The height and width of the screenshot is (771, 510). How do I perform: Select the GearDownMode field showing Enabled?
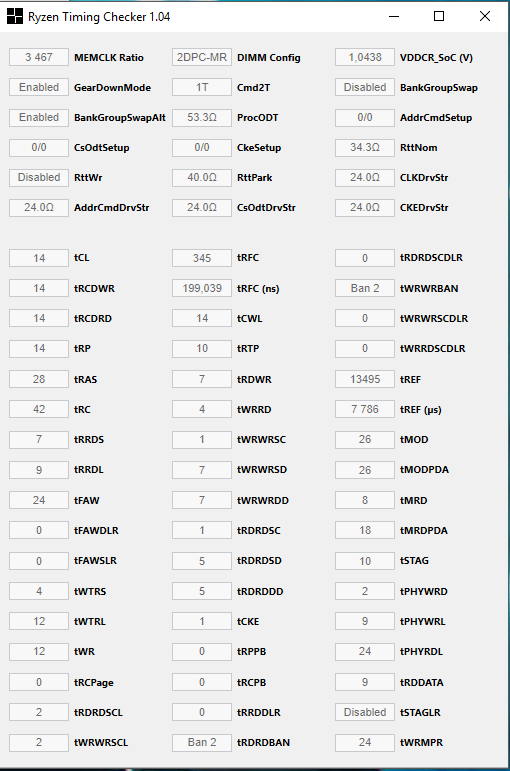point(39,88)
